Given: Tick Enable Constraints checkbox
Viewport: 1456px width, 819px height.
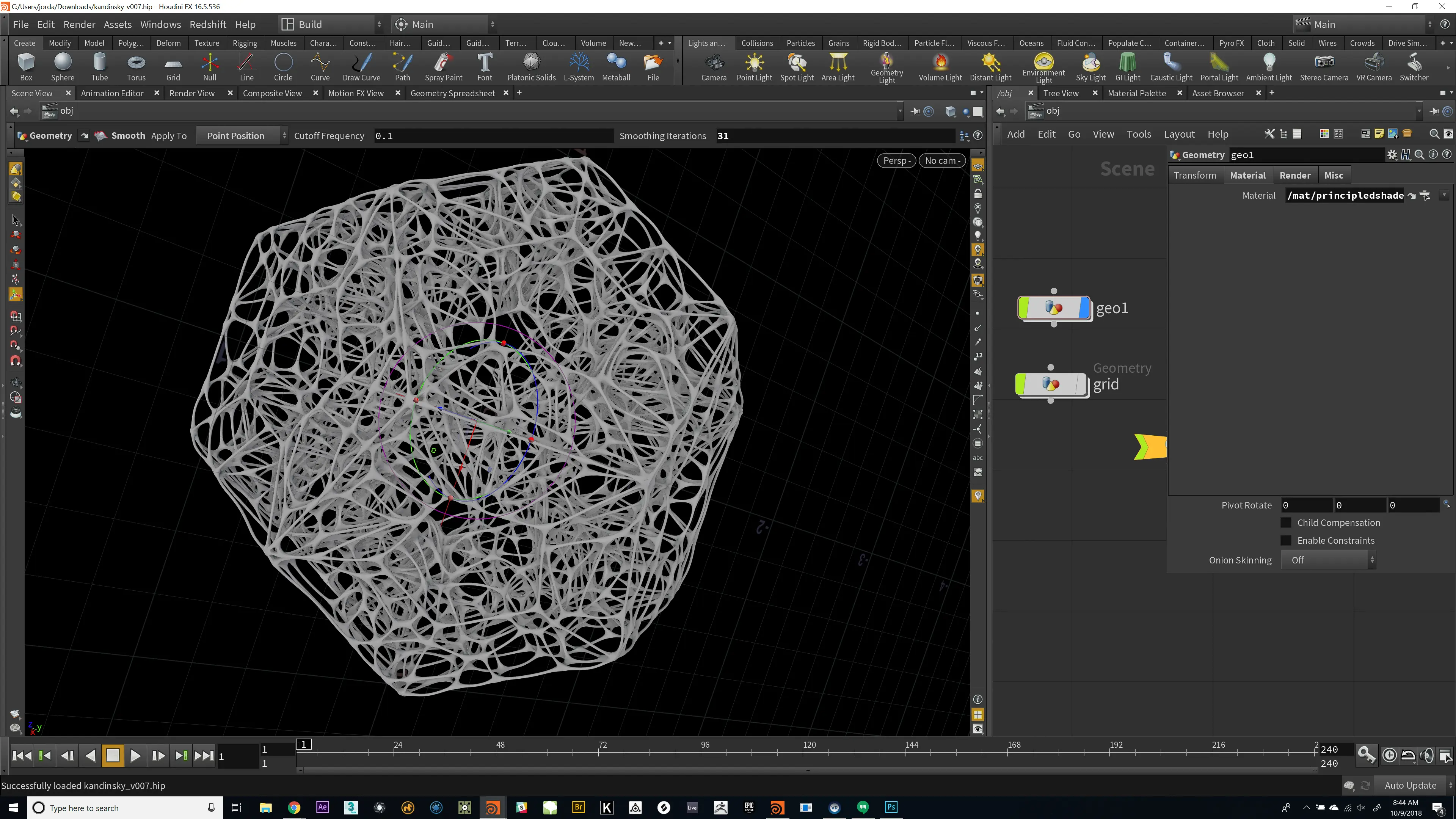Looking at the screenshot, I should pos(1286,540).
